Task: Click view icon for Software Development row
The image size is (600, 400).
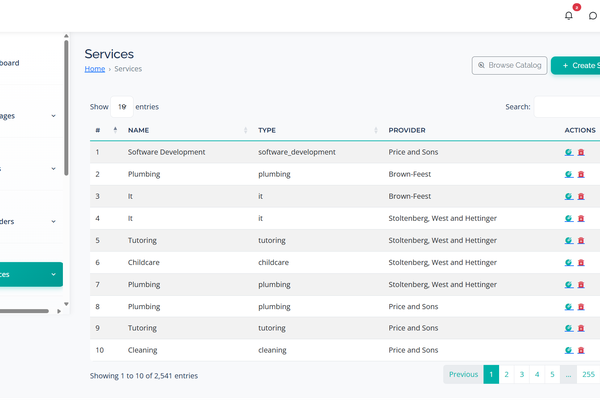Action: click(569, 152)
